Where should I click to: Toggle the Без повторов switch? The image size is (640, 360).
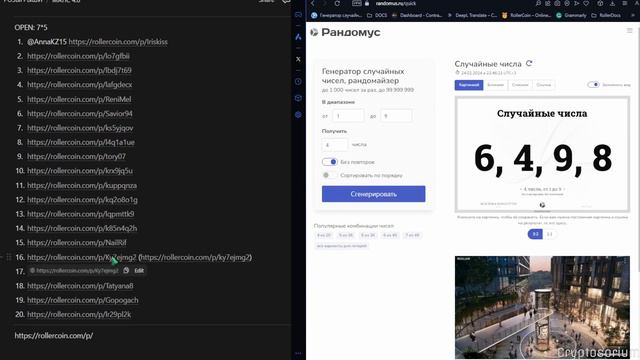[x=330, y=162]
